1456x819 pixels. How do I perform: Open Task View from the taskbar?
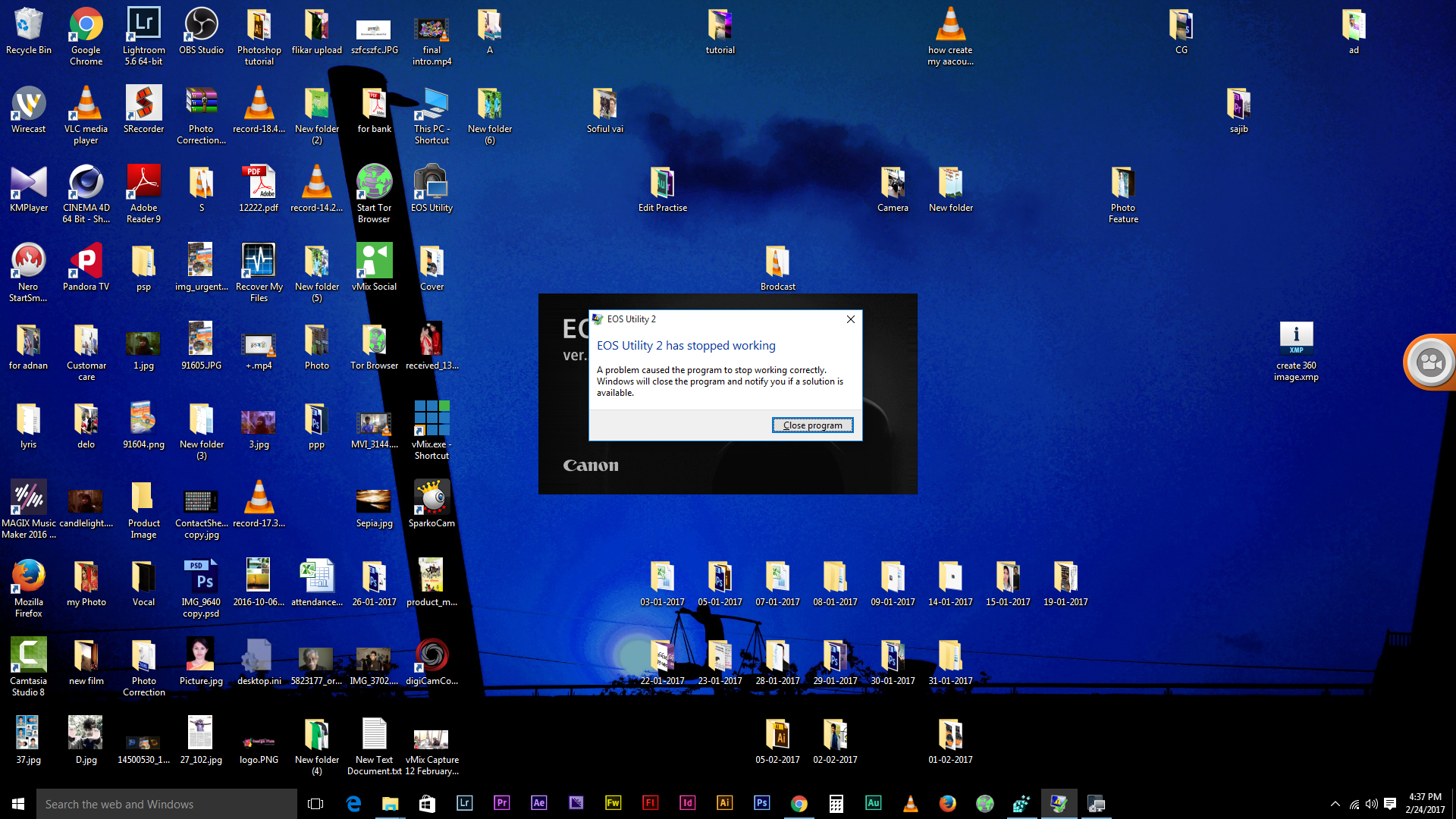(315, 804)
